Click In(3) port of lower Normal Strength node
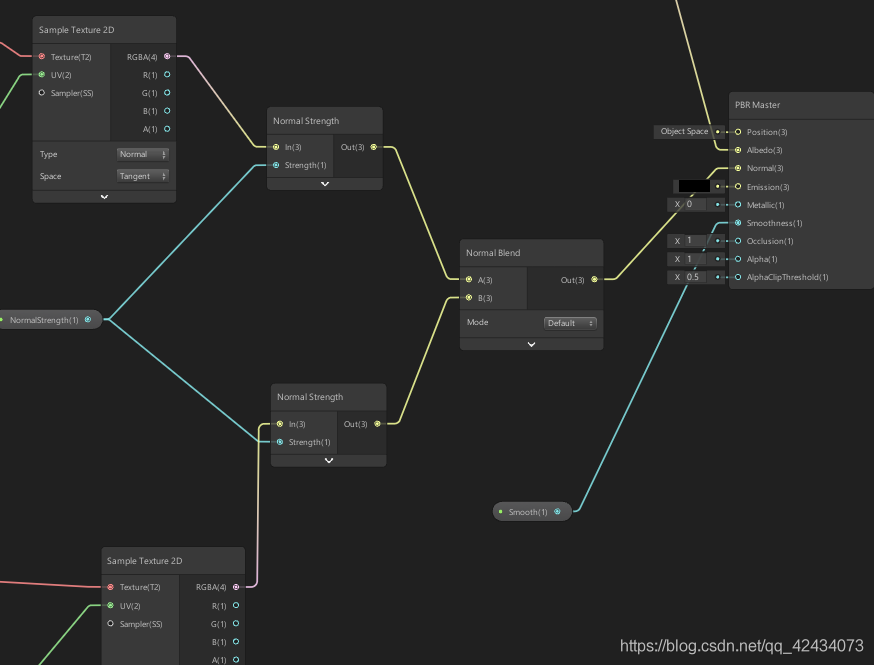The image size is (874, 665). [280, 424]
